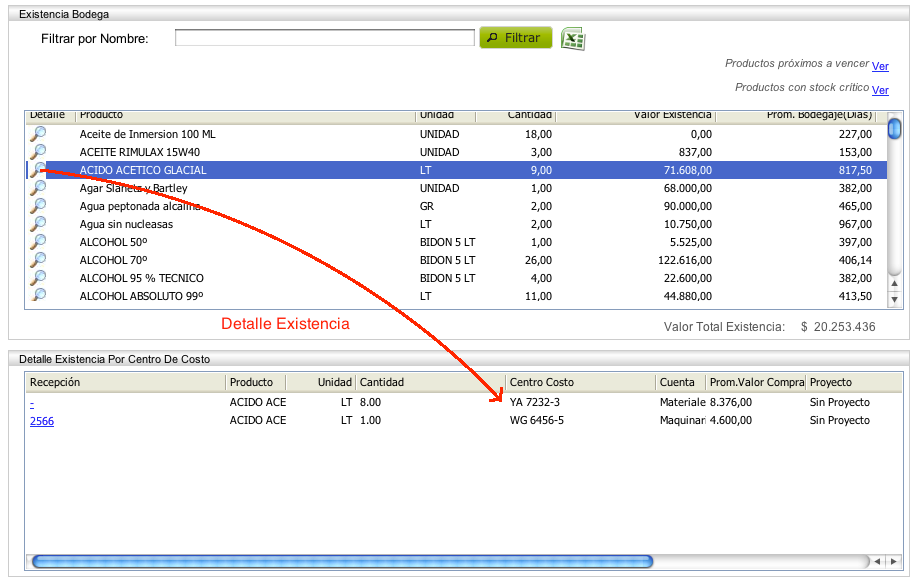Click the 967,00 bodegaje cell
This screenshot has height=584, width=918.
855,224
